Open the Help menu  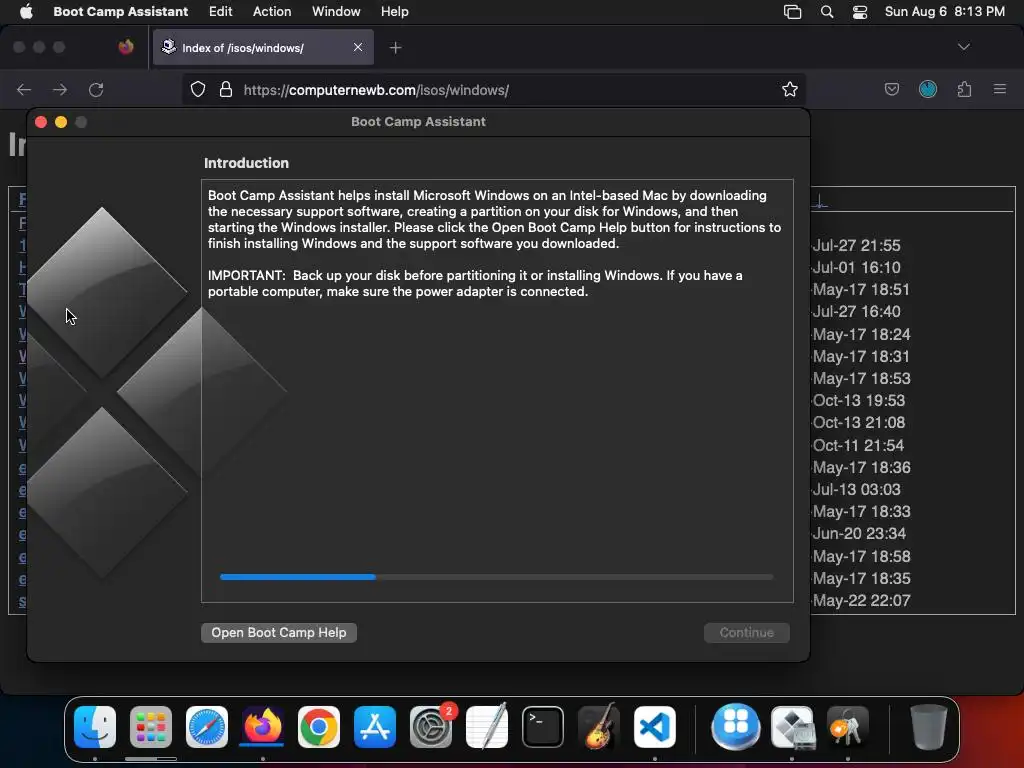[394, 11]
